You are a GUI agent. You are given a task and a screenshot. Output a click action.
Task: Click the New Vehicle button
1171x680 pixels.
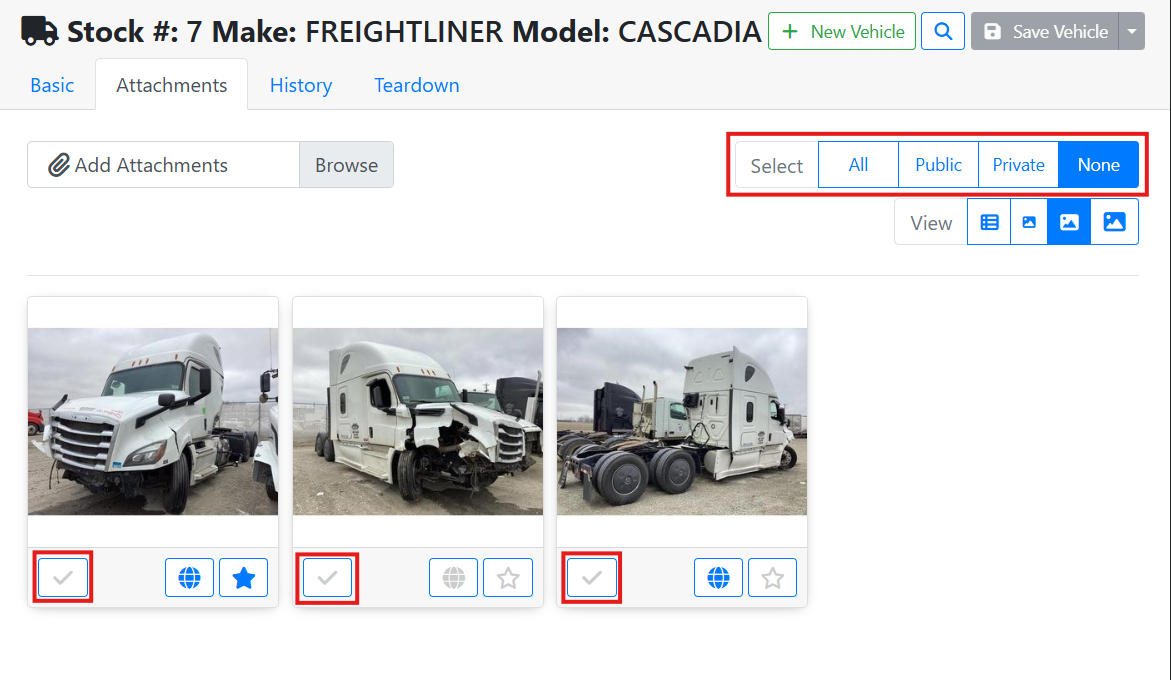point(842,31)
